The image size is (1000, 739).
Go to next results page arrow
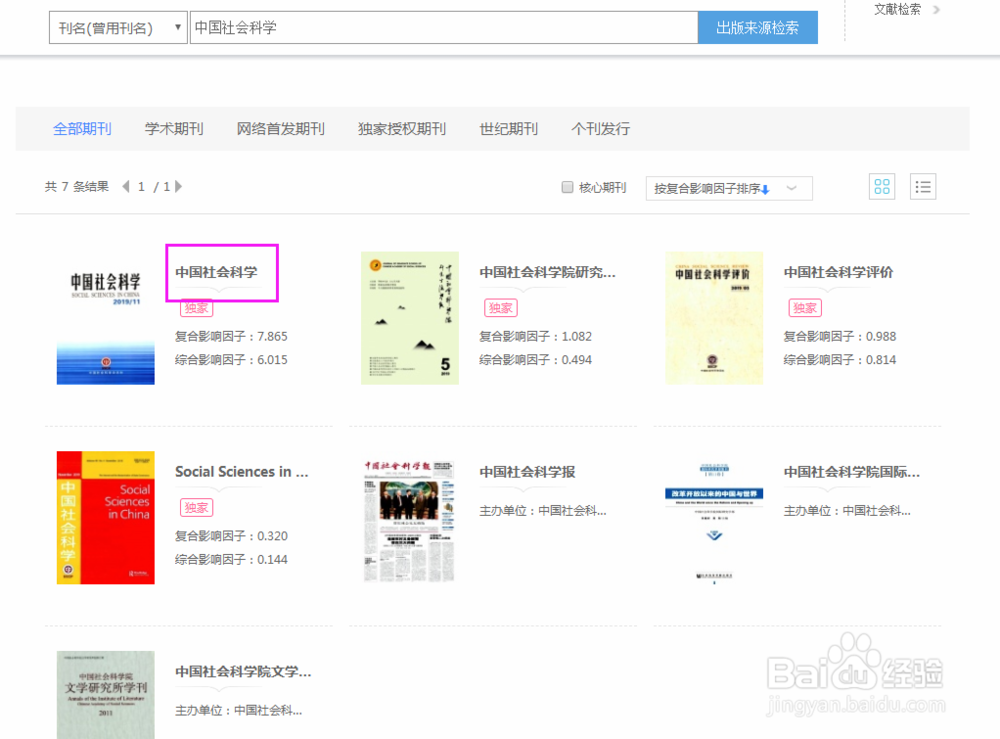[x=179, y=186]
